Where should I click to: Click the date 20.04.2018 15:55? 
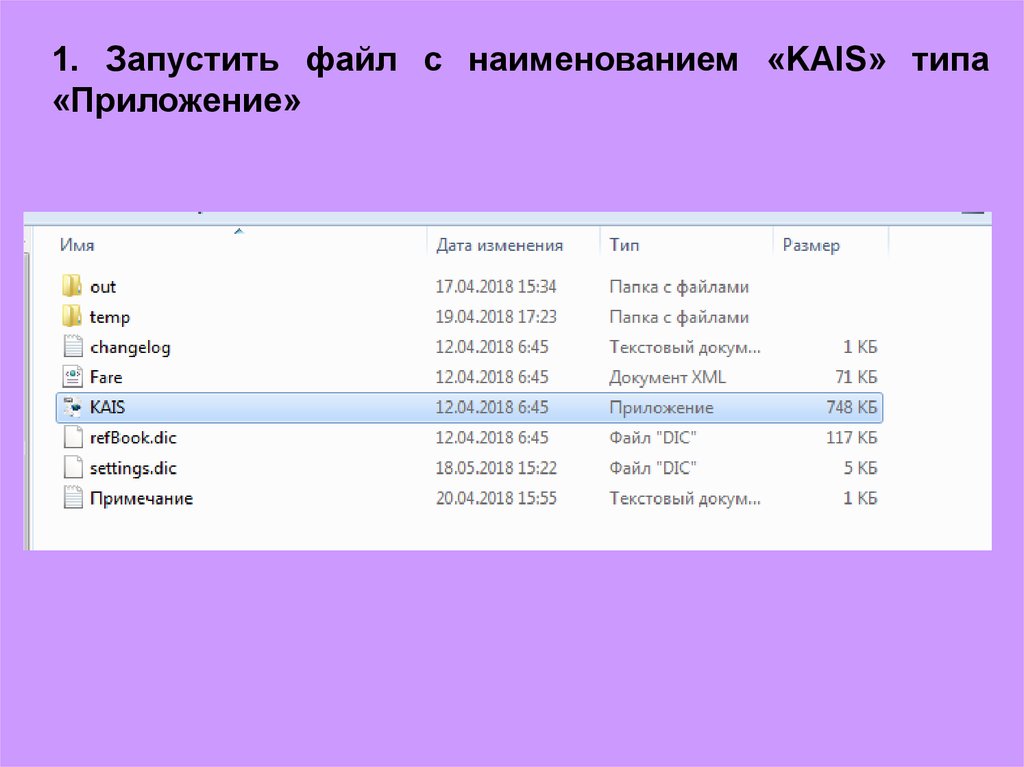tap(496, 498)
